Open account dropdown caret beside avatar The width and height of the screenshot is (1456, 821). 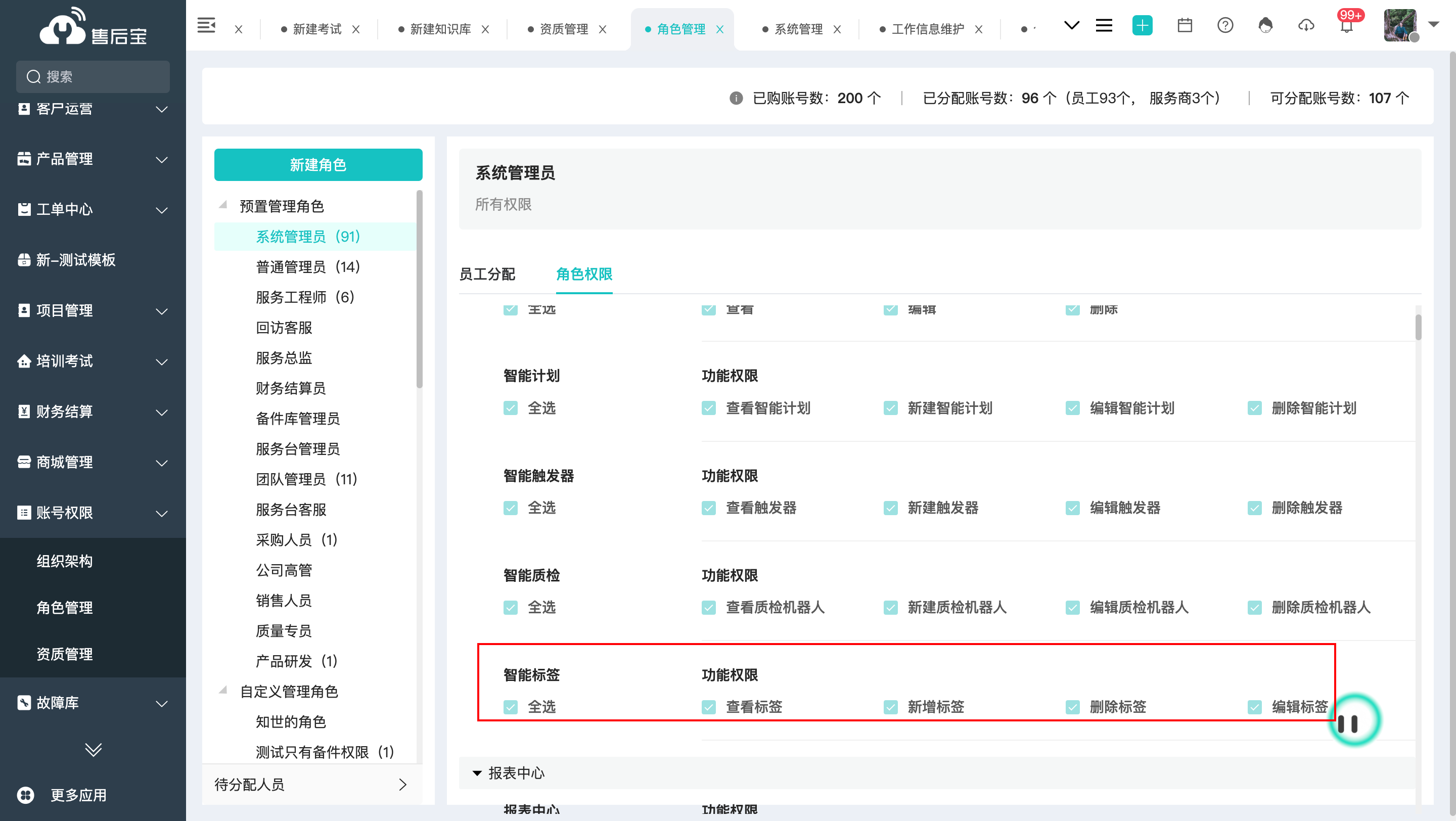point(1433,24)
